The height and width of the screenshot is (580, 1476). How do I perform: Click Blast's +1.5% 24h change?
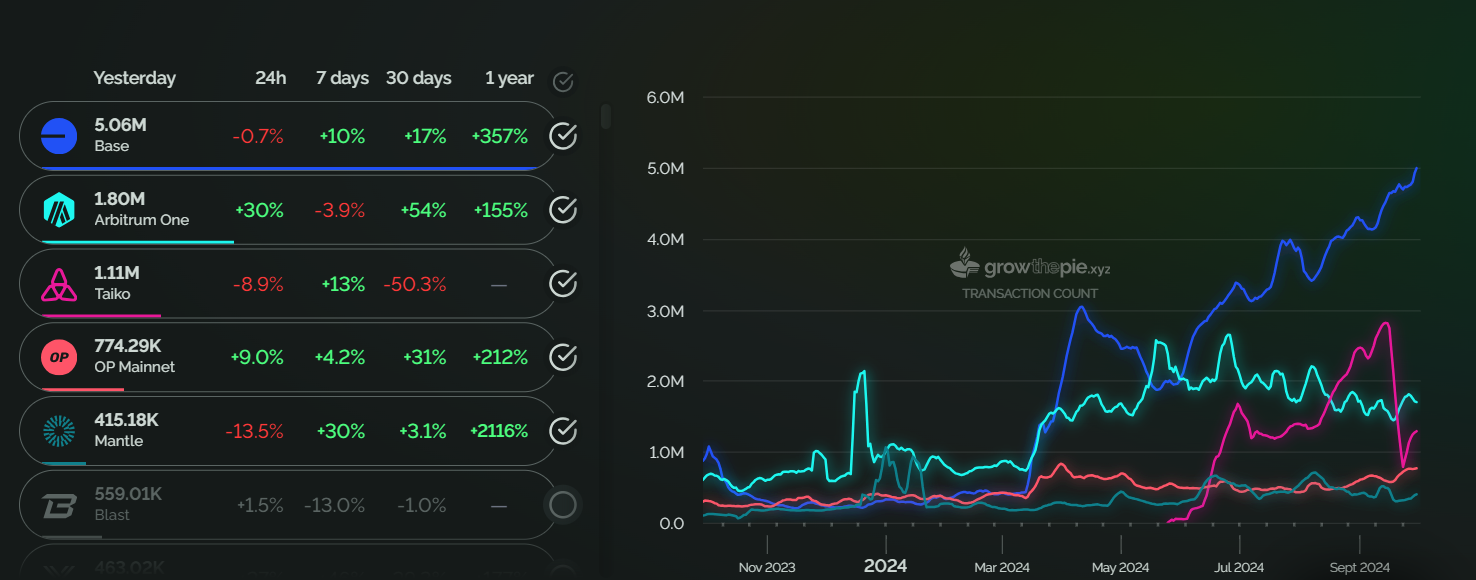pyautogui.click(x=260, y=505)
